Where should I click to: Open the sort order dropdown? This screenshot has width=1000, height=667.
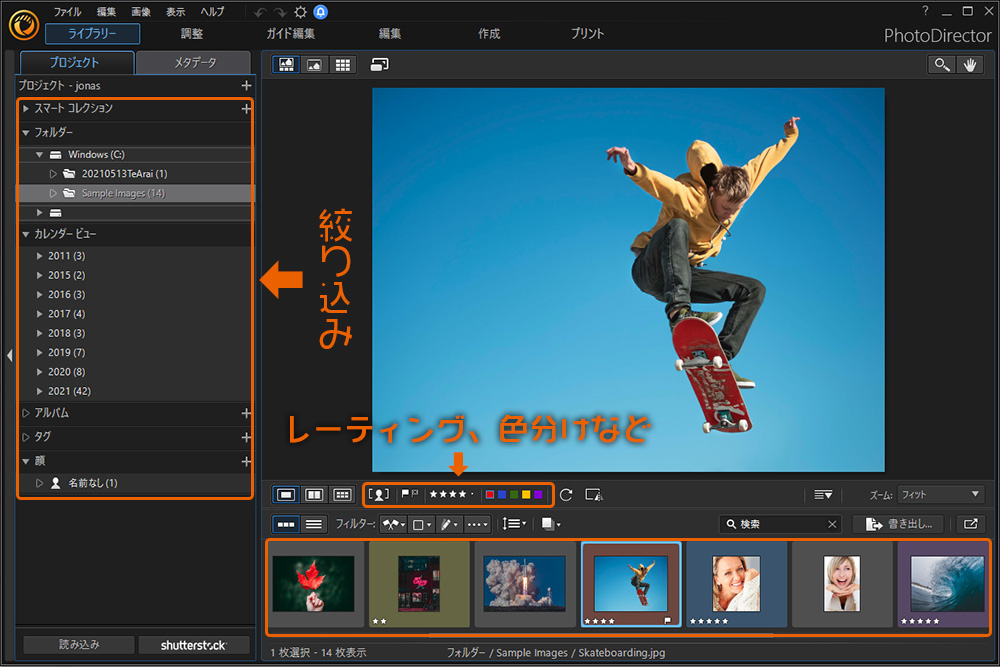point(514,524)
